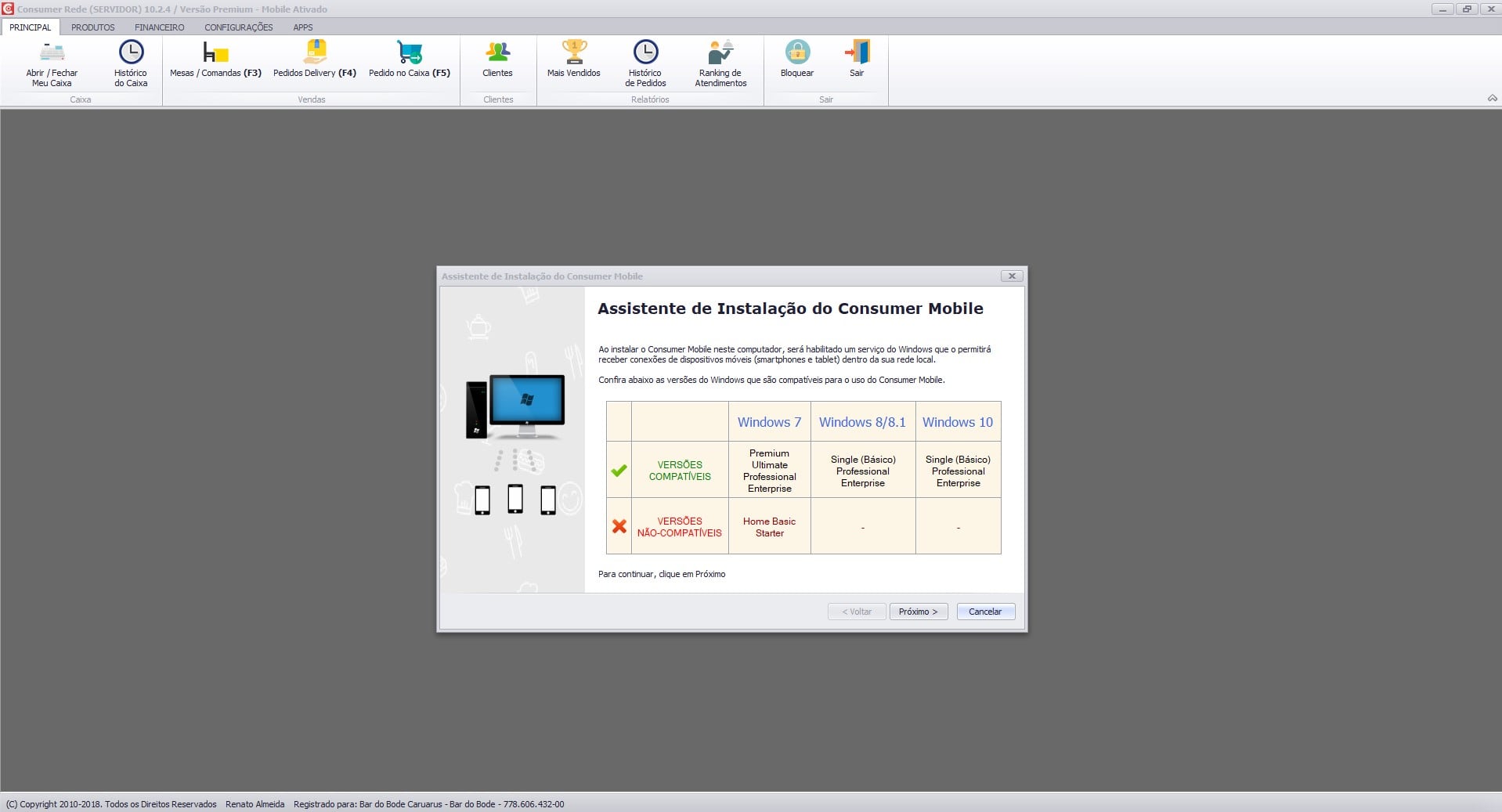
Task: Open the Clientes icon
Action: coord(497,53)
